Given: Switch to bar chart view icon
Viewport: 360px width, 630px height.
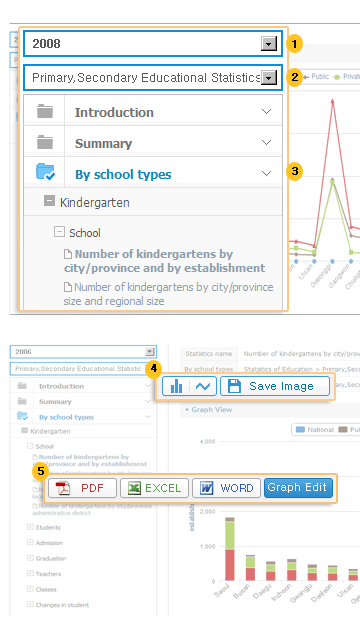Looking at the screenshot, I should click(x=176, y=386).
